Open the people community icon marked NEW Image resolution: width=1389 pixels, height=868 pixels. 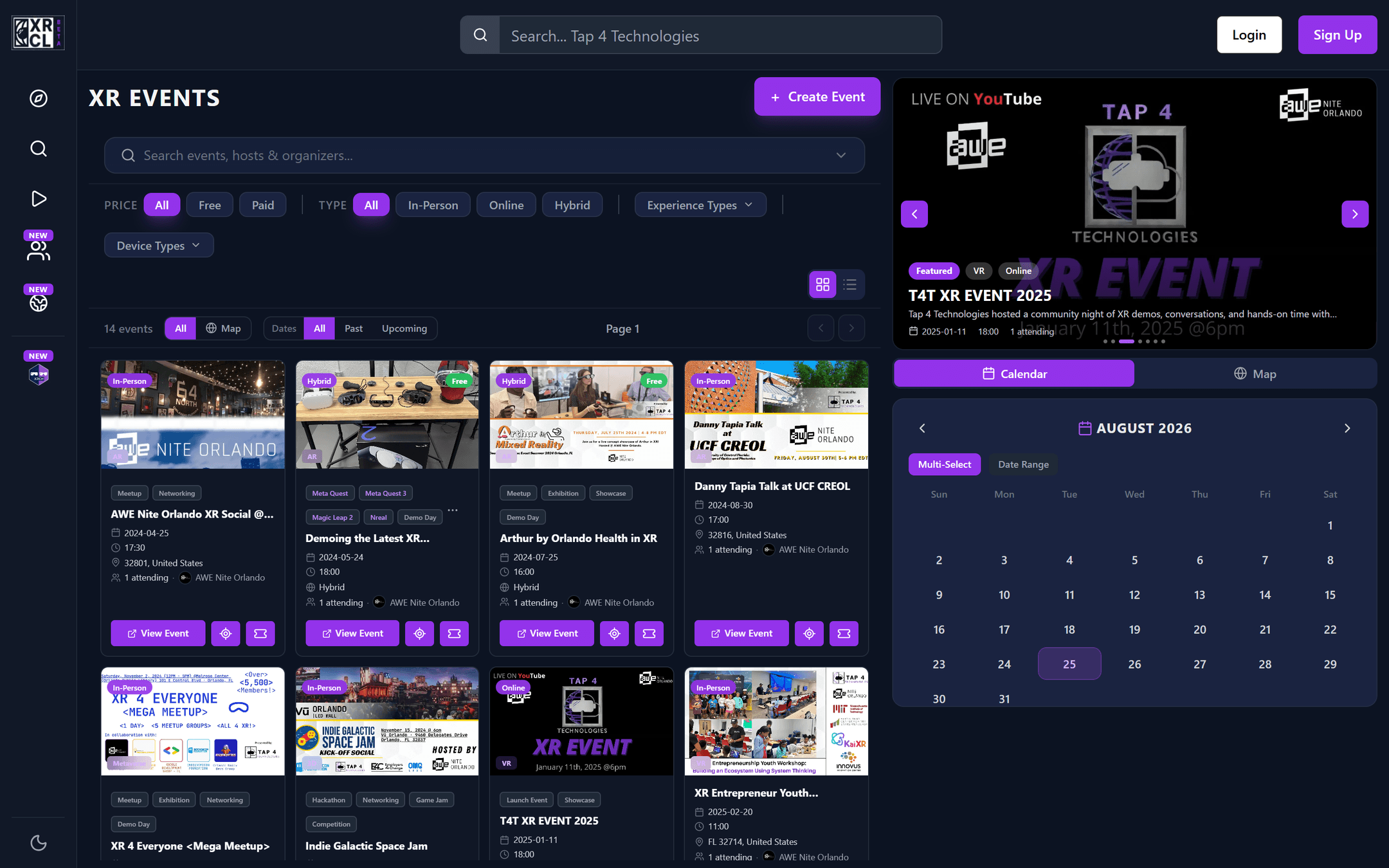point(39,251)
